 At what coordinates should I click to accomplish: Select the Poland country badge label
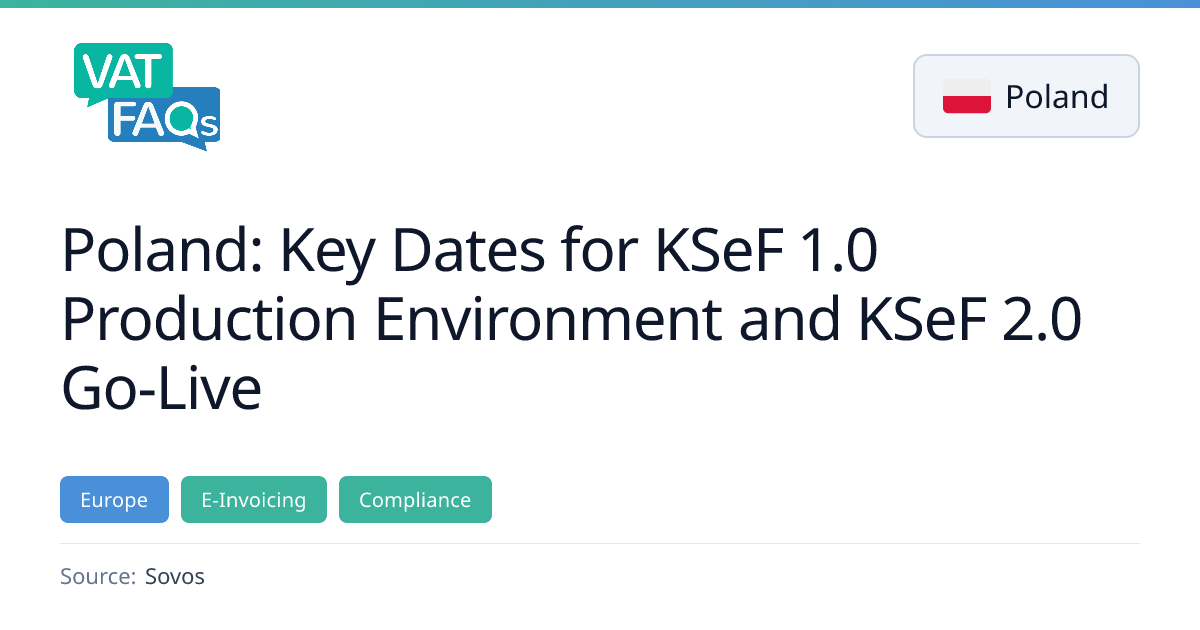pyautogui.click(x=1057, y=97)
